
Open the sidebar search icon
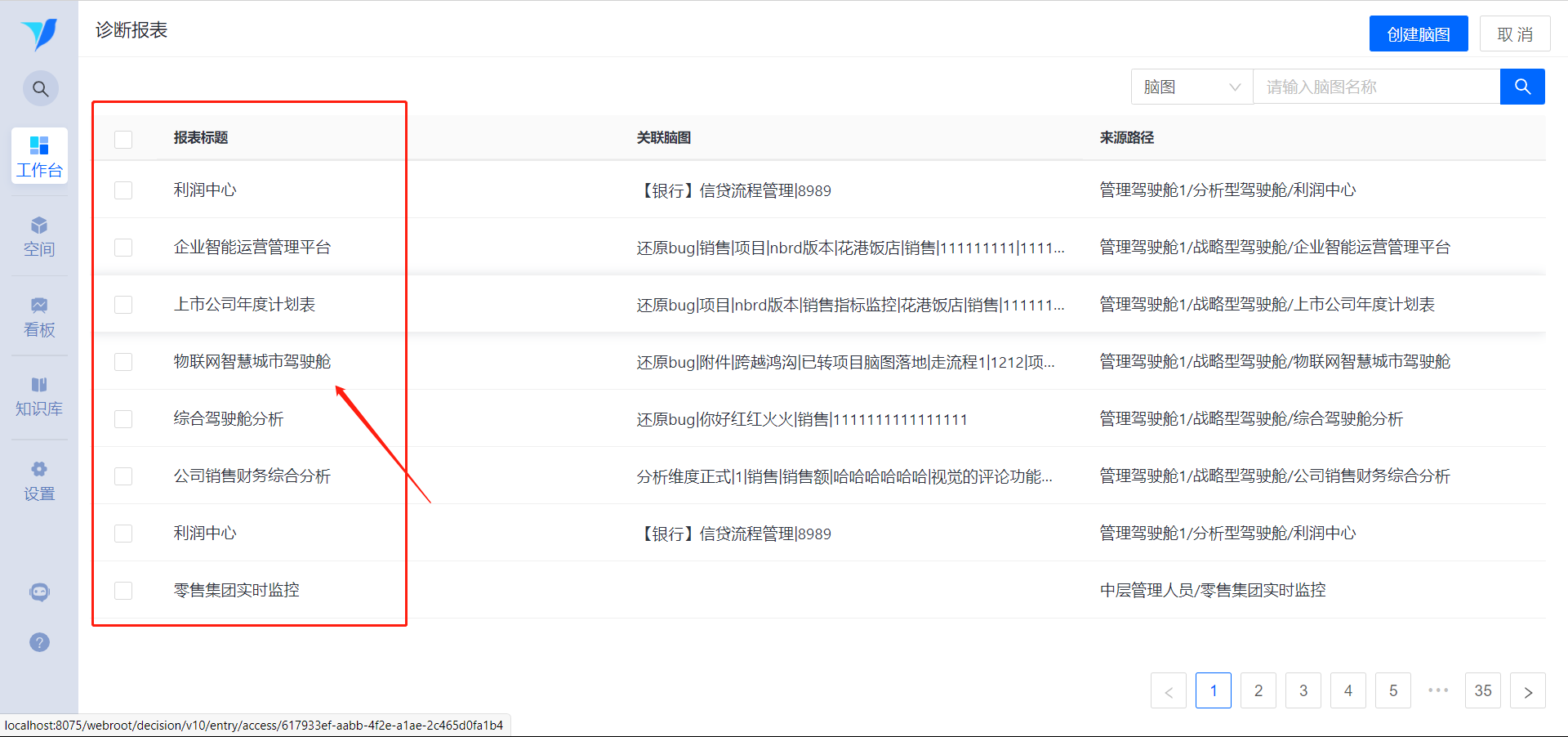pyautogui.click(x=40, y=88)
